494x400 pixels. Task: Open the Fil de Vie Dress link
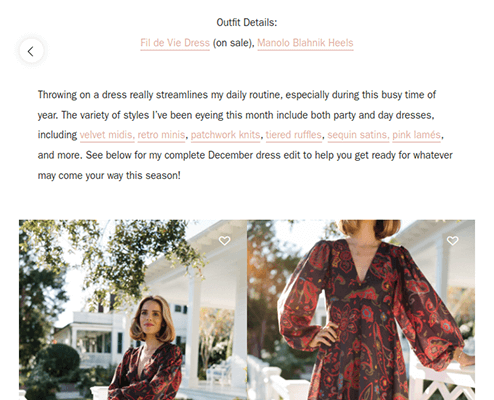[175, 43]
